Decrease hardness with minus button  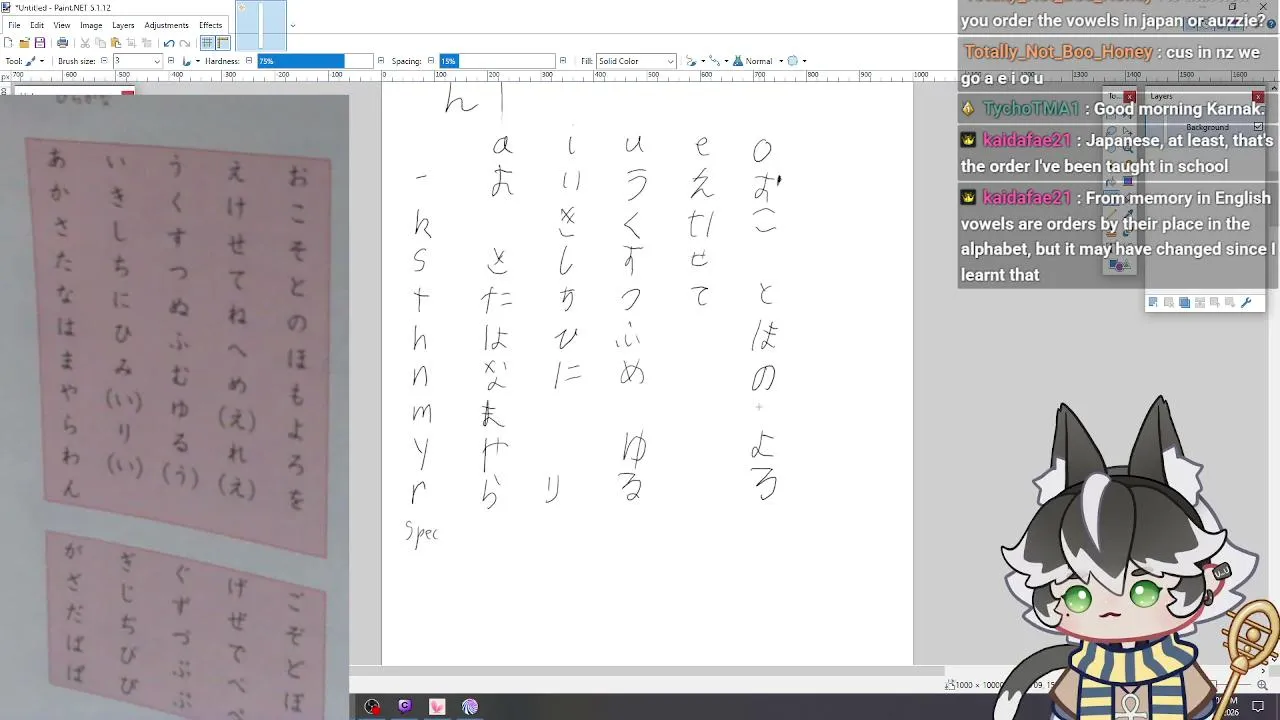pos(249,61)
